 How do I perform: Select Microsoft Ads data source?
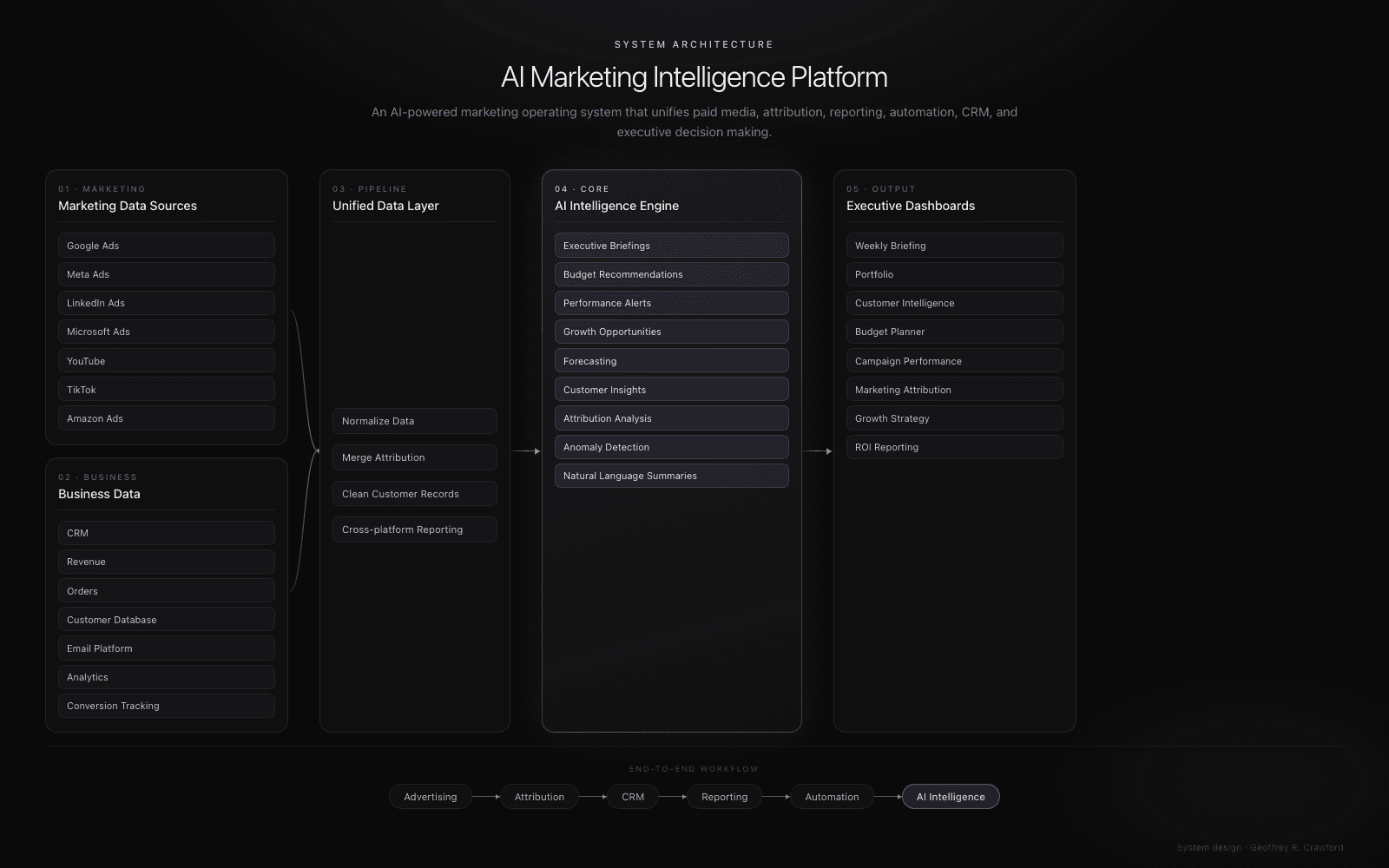tap(167, 332)
